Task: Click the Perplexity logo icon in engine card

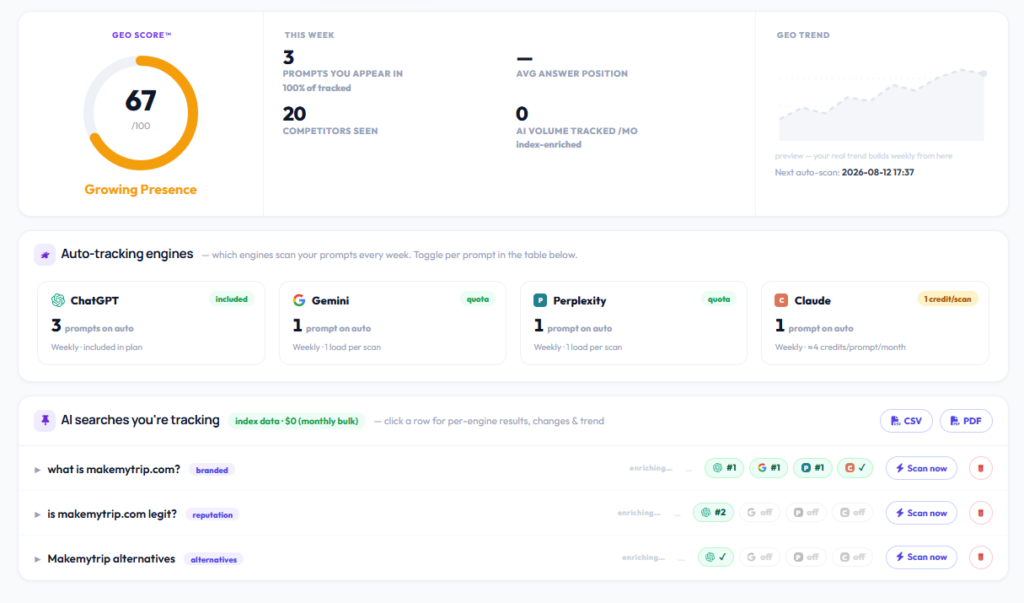Action: point(540,301)
